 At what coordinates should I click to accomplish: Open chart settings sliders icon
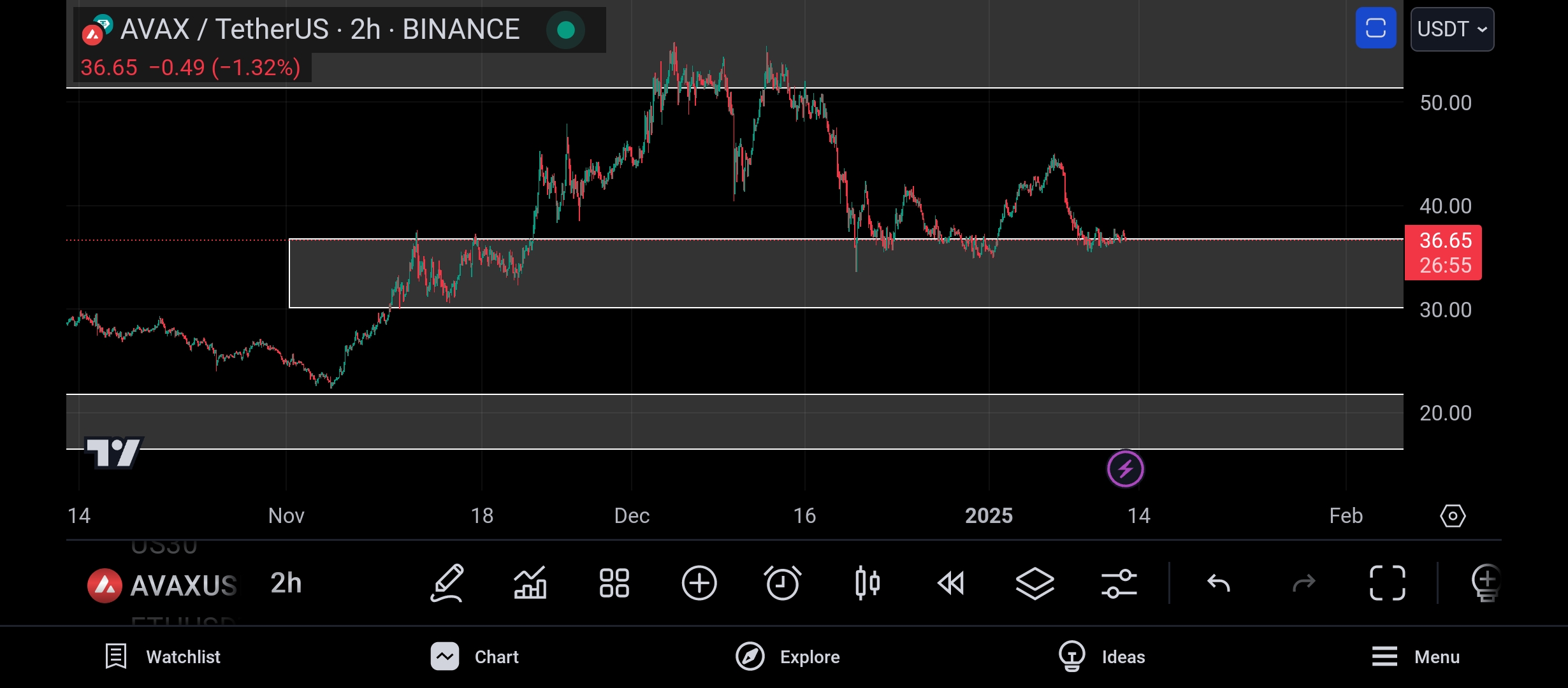1119,583
